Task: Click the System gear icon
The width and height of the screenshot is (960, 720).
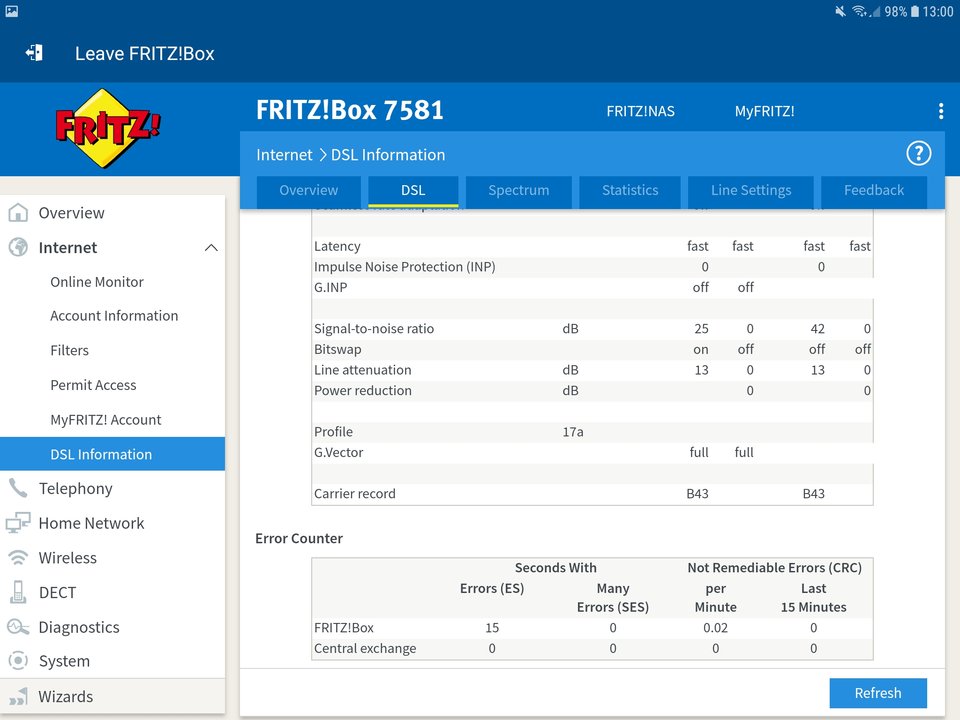Action: point(18,661)
